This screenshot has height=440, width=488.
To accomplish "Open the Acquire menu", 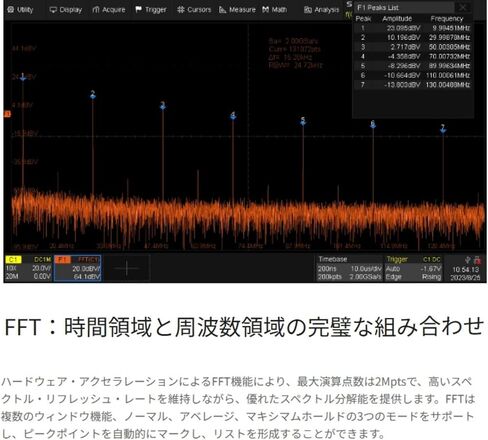I will [109, 10].
